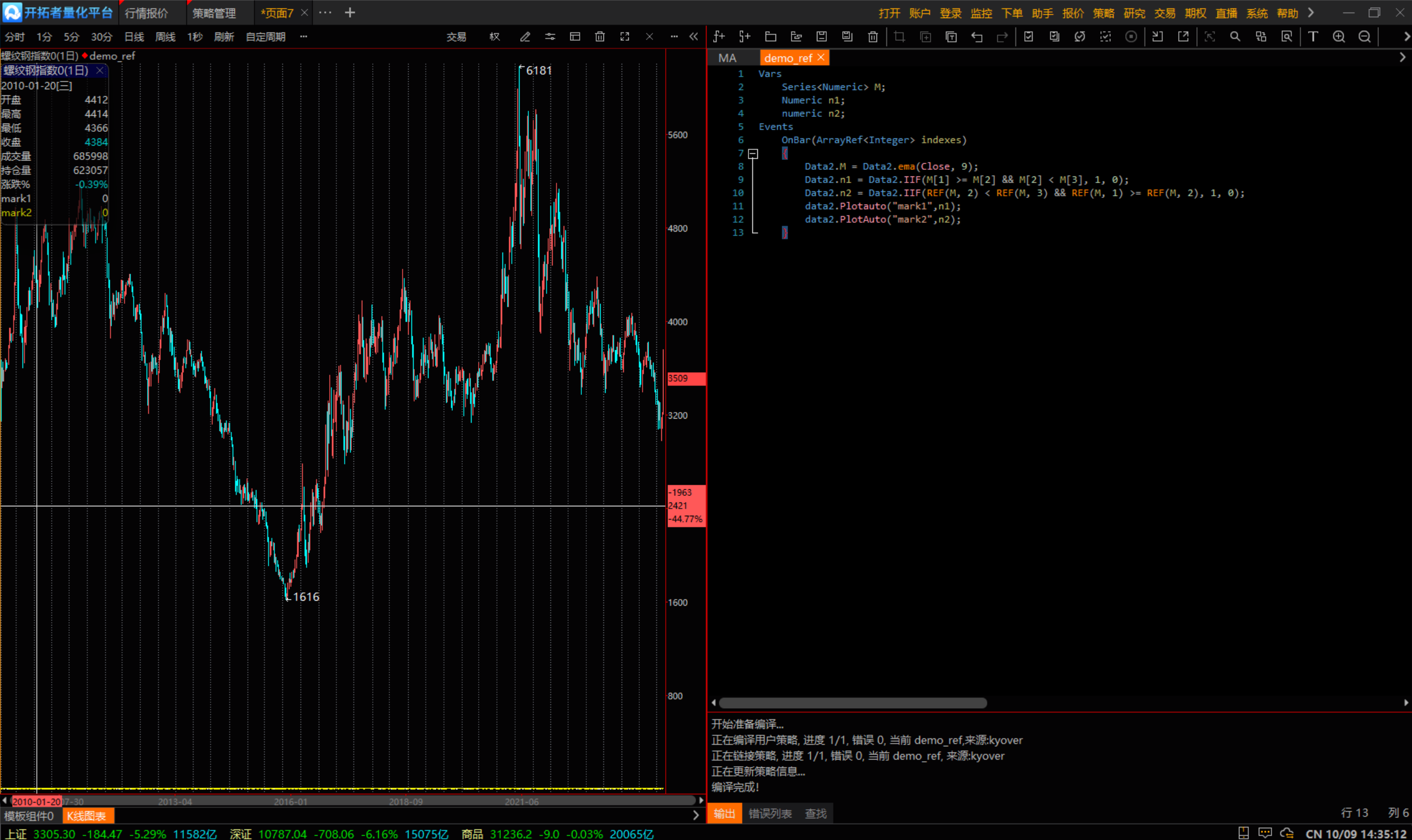
Task: Click the 交易 button on chart toolbar
Action: [456, 37]
